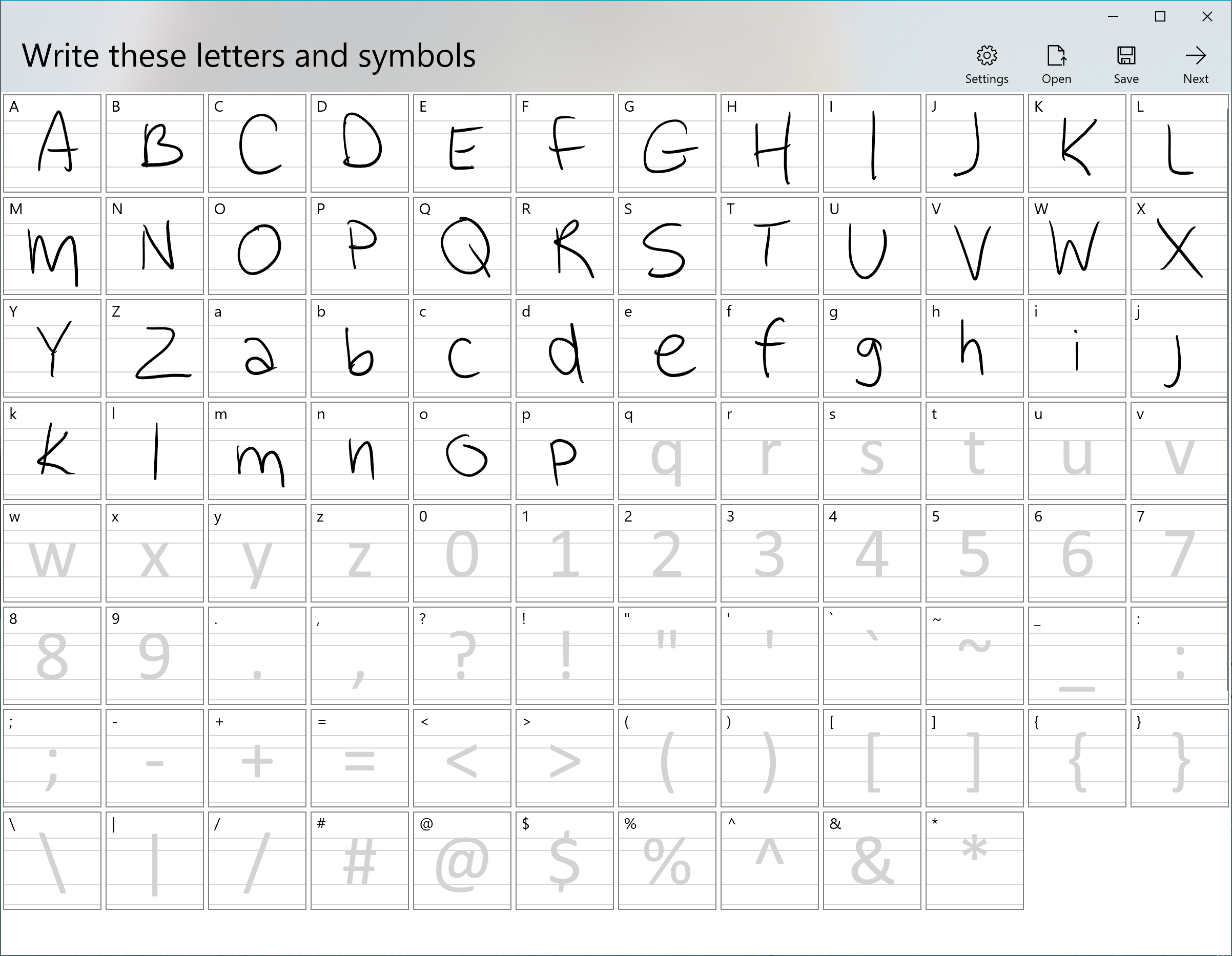Select the lowercase q writing cell
The height and width of the screenshot is (956, 1232).
(667, 451)
